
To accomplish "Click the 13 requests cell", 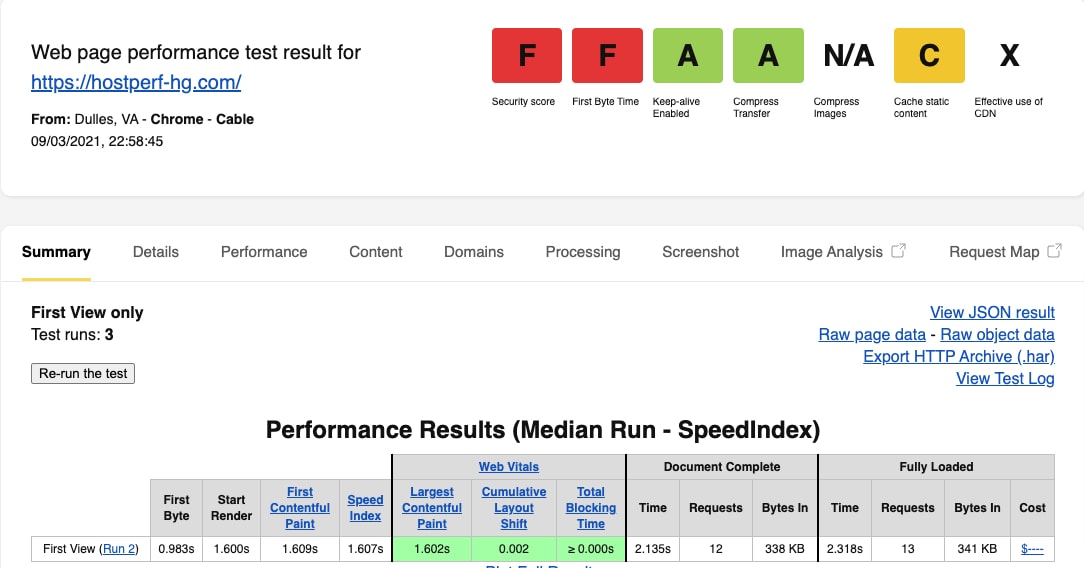I will (x=908, y=549).
